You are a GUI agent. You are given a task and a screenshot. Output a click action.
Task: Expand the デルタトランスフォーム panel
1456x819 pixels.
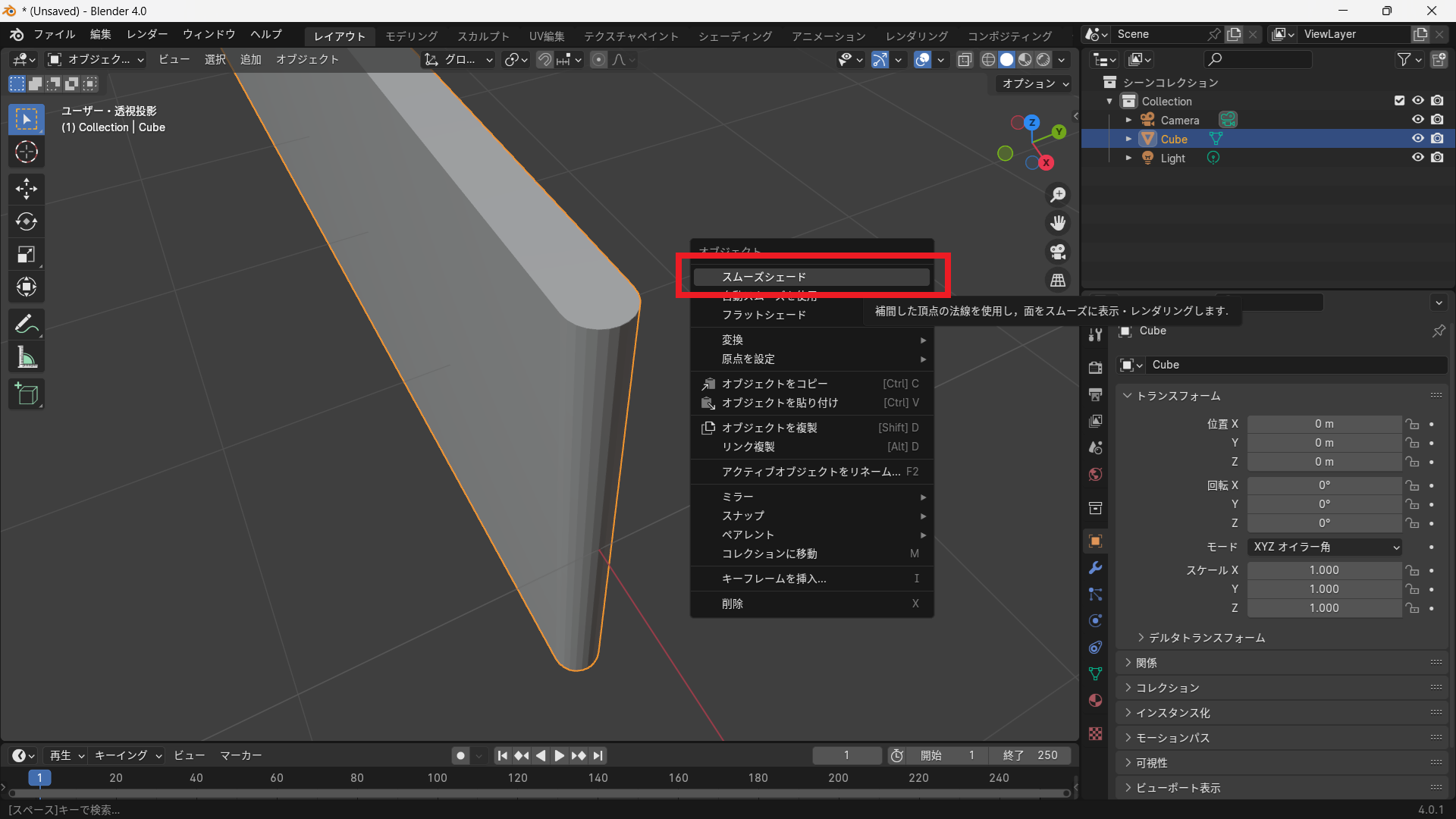(x=1206, y=638)
